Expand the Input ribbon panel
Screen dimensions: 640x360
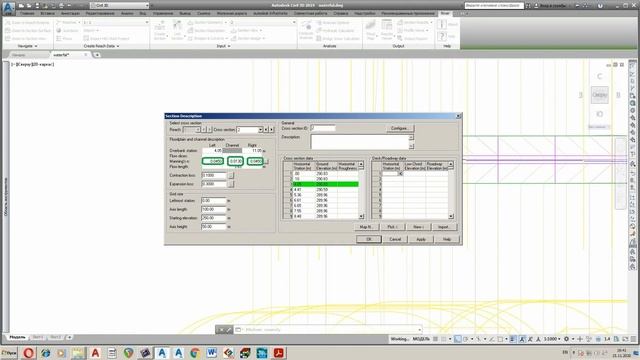pyautogui.click(x=223, y=46)
